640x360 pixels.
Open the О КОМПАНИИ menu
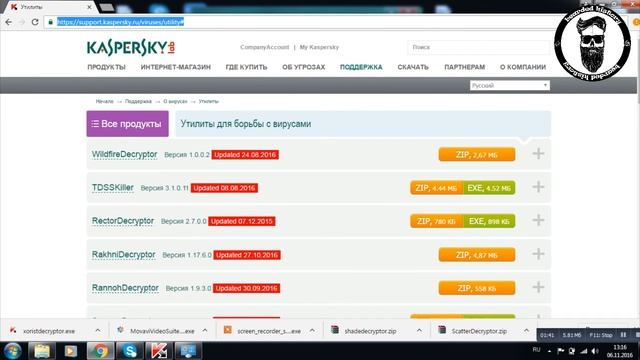(523, 67)
